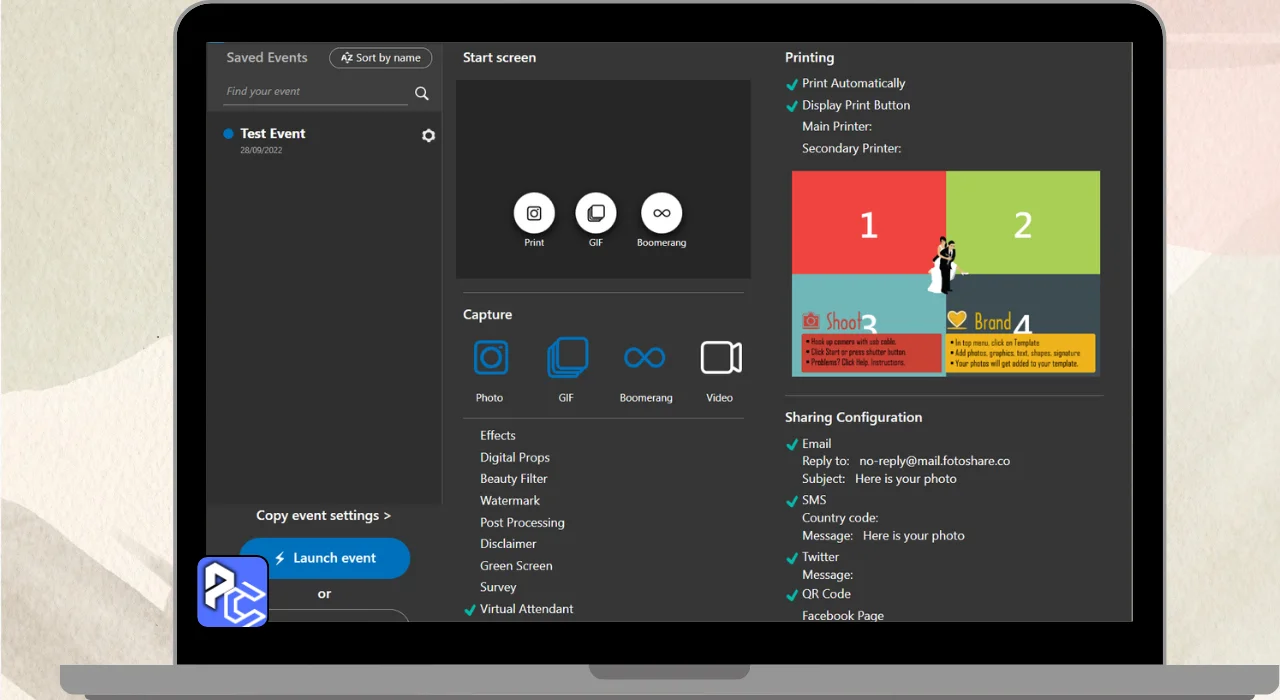Viewport: 1280px width, 700px height.
Task: Open the Green Screen settings item
Action: (x=516, y=566)
